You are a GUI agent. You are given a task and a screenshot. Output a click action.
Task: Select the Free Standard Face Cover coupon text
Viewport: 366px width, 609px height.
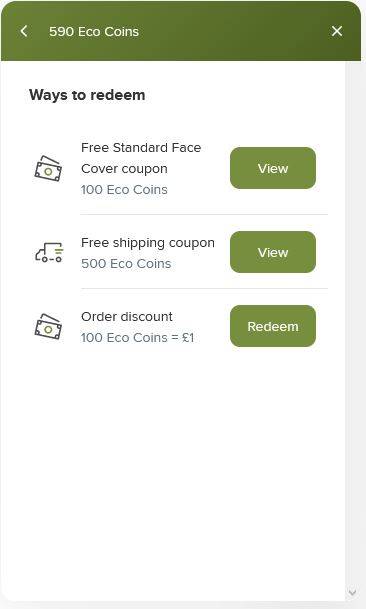tap(141, 158)
